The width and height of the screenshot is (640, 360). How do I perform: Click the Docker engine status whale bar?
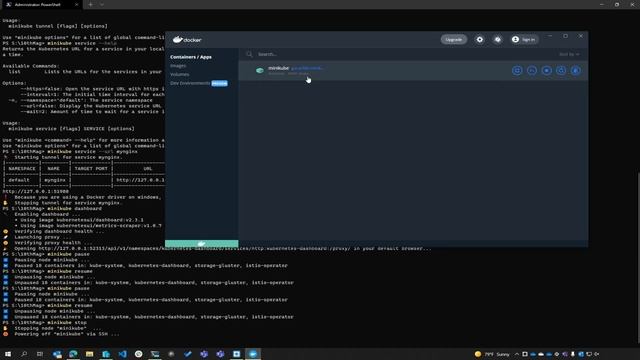pyautogui.click(x=202, y=244)
